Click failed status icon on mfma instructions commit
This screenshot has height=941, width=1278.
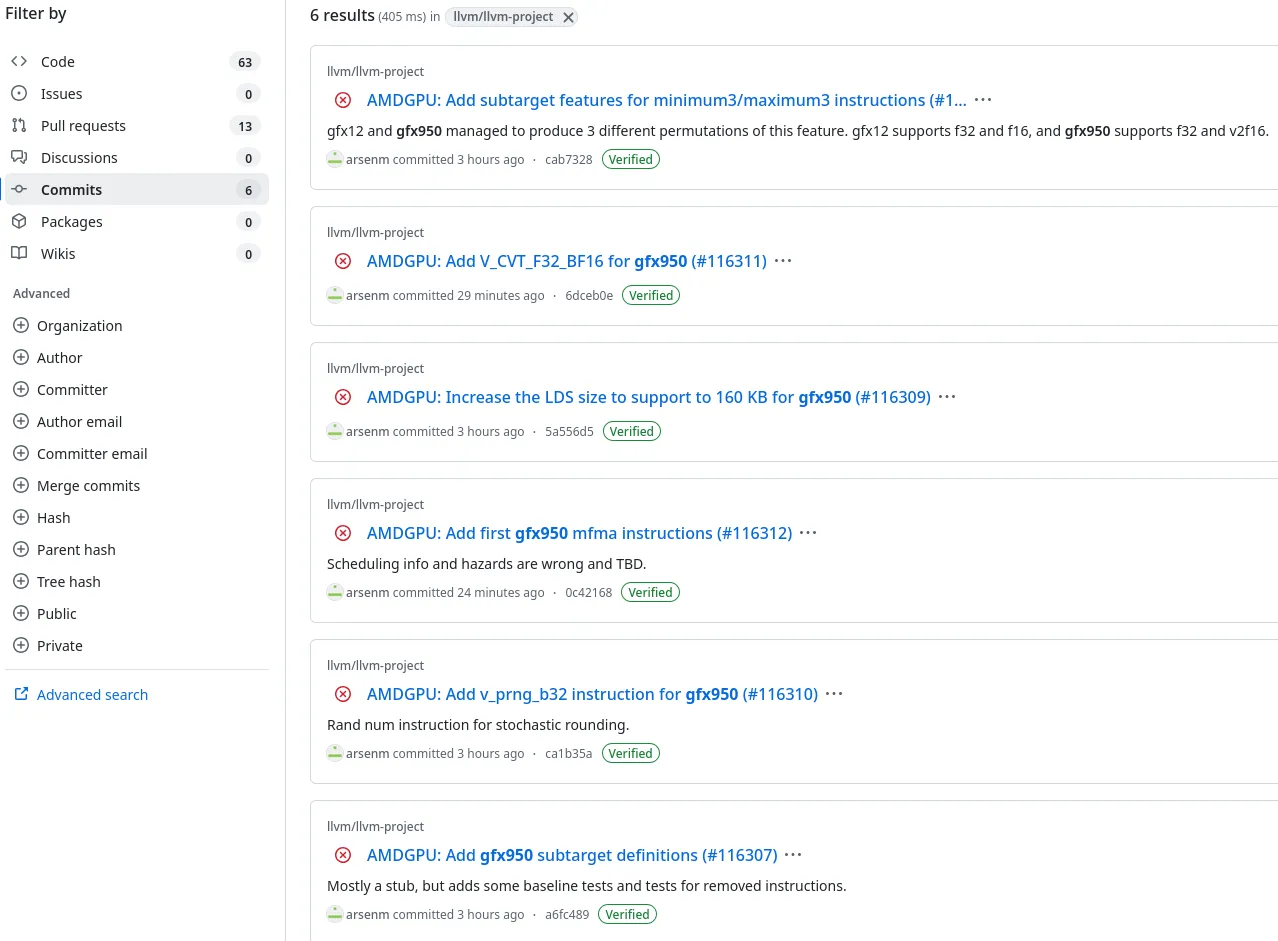click(343, 533)
